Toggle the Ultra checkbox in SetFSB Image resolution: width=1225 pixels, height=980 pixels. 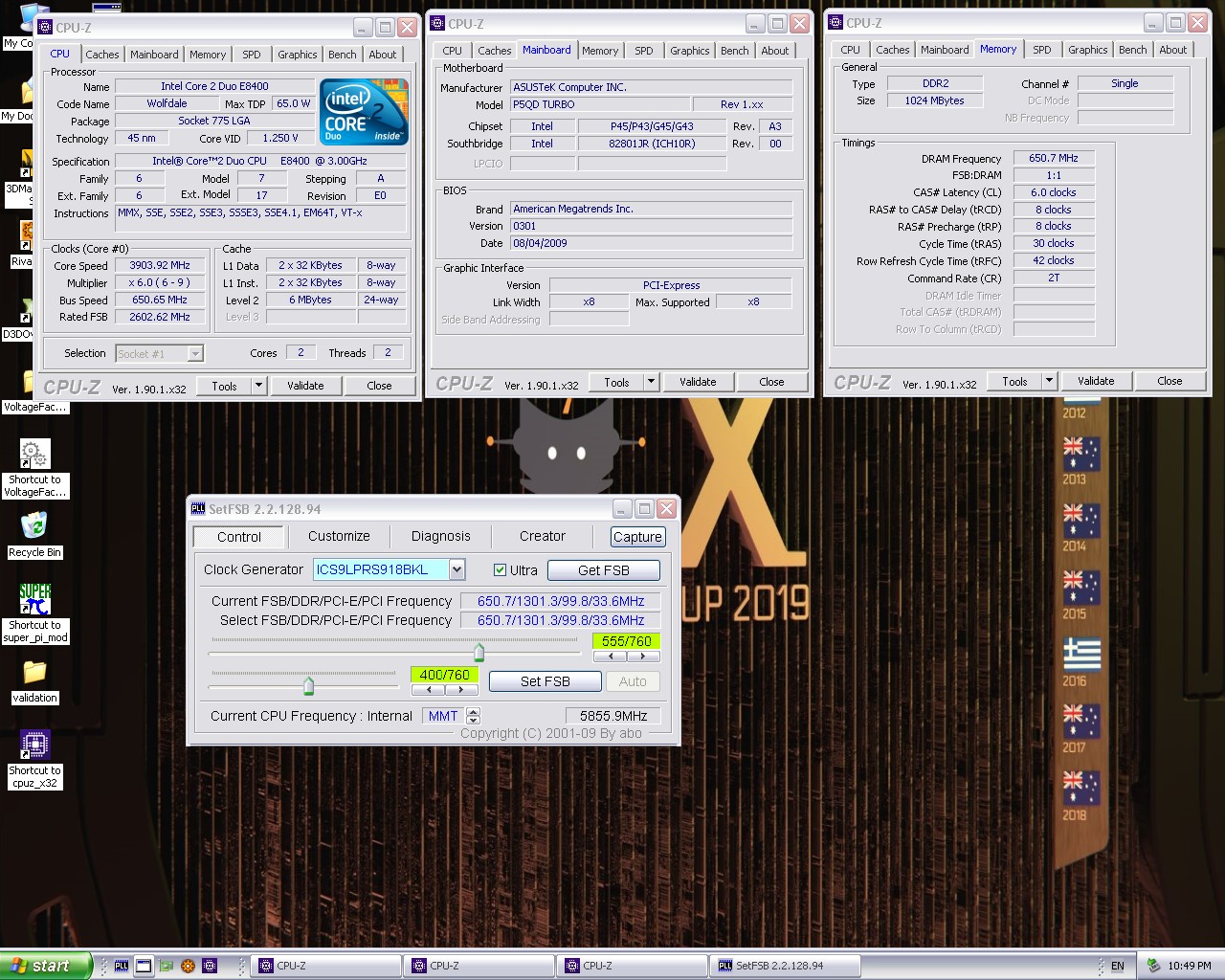pyautogui.click(x=500, y=569)
